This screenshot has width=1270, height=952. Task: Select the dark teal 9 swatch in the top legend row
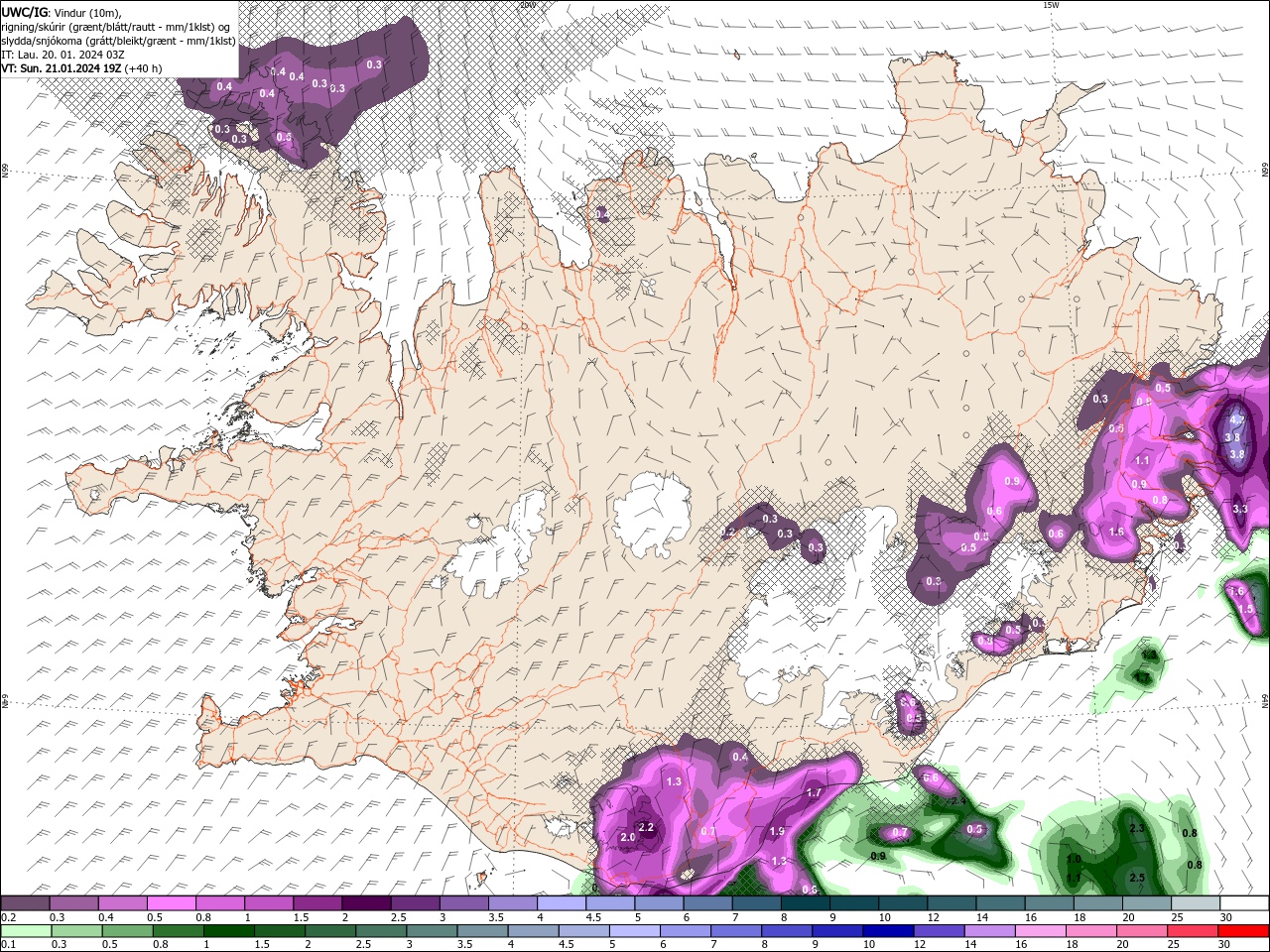click(854, 903)
